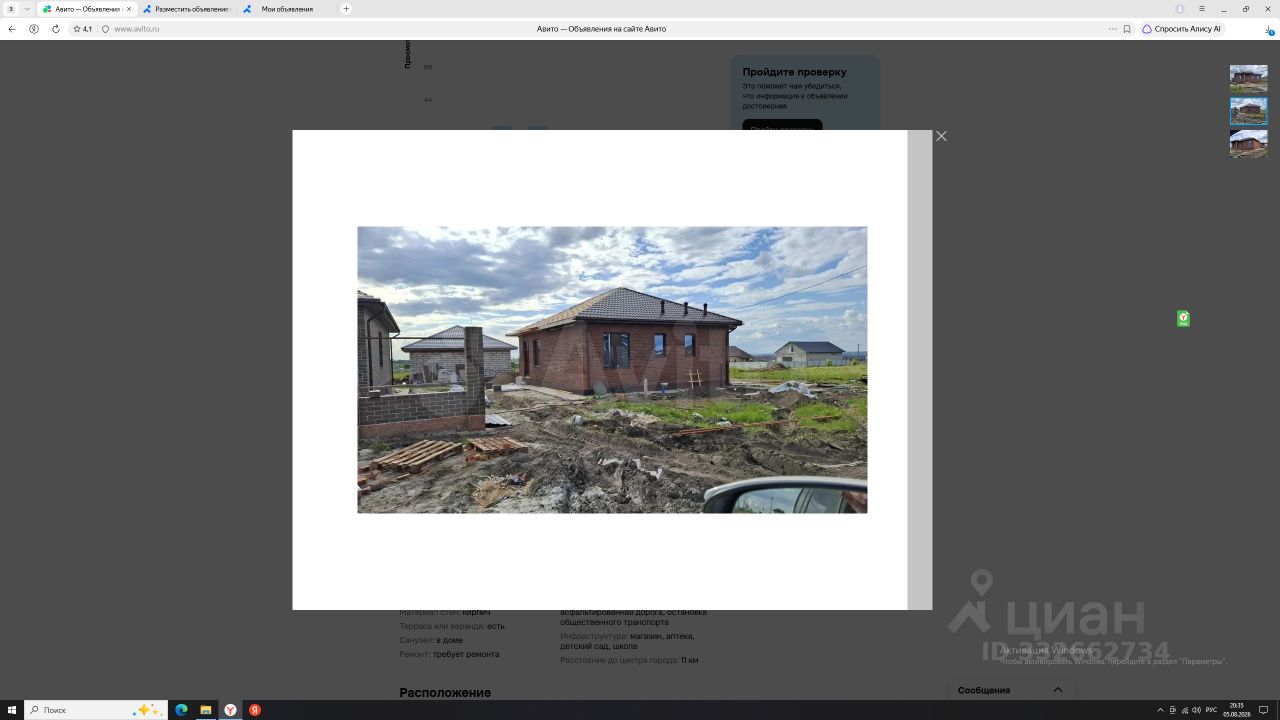Open File Explorer from the taskbar
1280x720 pixels.
click(x=206, y=710)
